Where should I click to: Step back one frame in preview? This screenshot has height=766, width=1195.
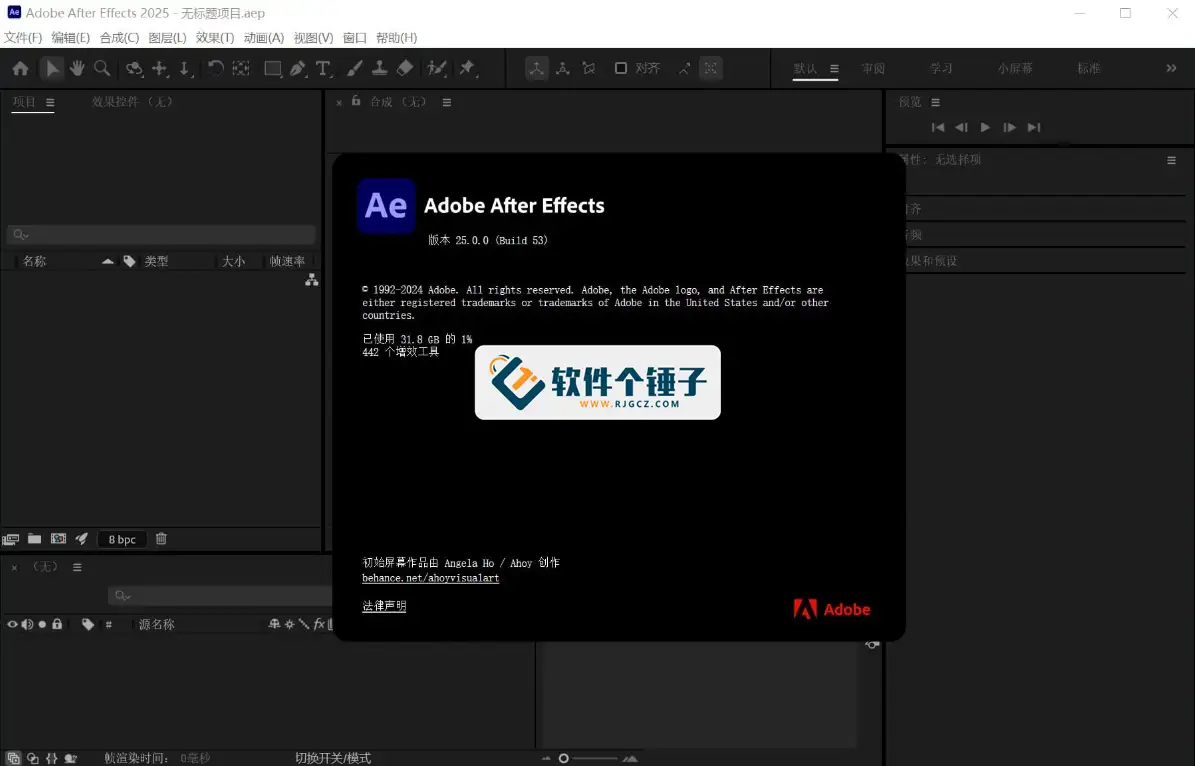pos(962,127)
